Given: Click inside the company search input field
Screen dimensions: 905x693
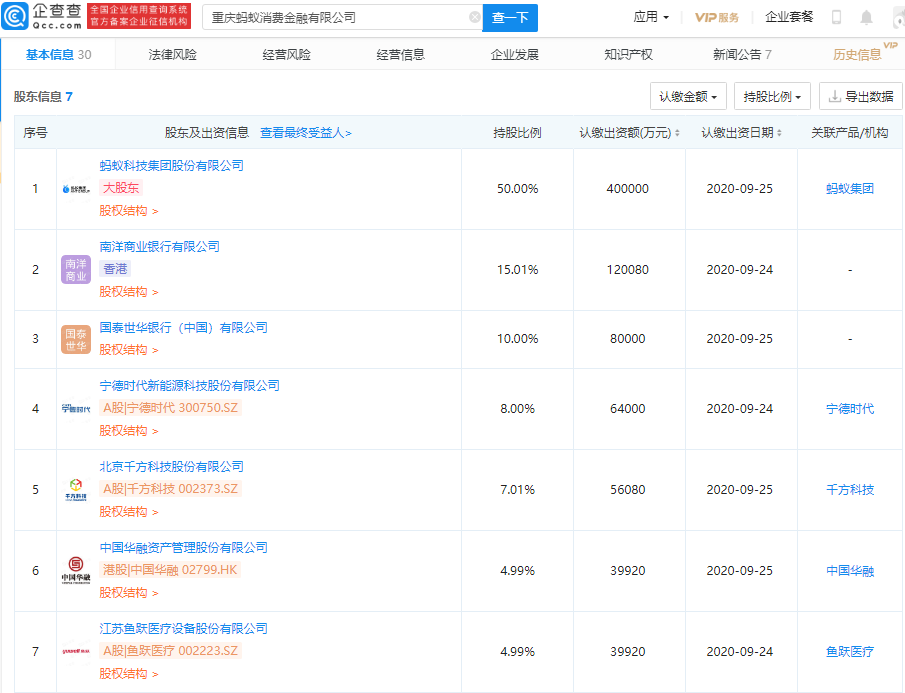Looking at the screenshot, I should pyautogui.click(x=330, y=17).
